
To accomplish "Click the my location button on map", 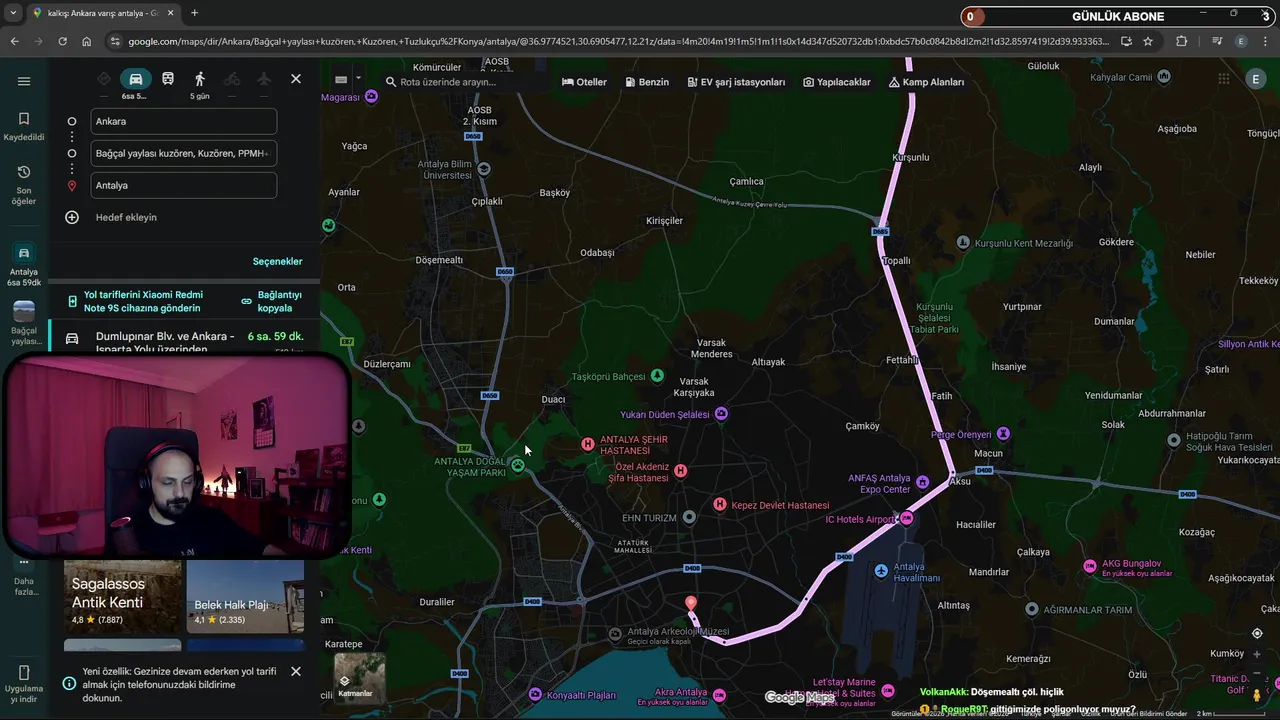I will tap(1257, 633).
